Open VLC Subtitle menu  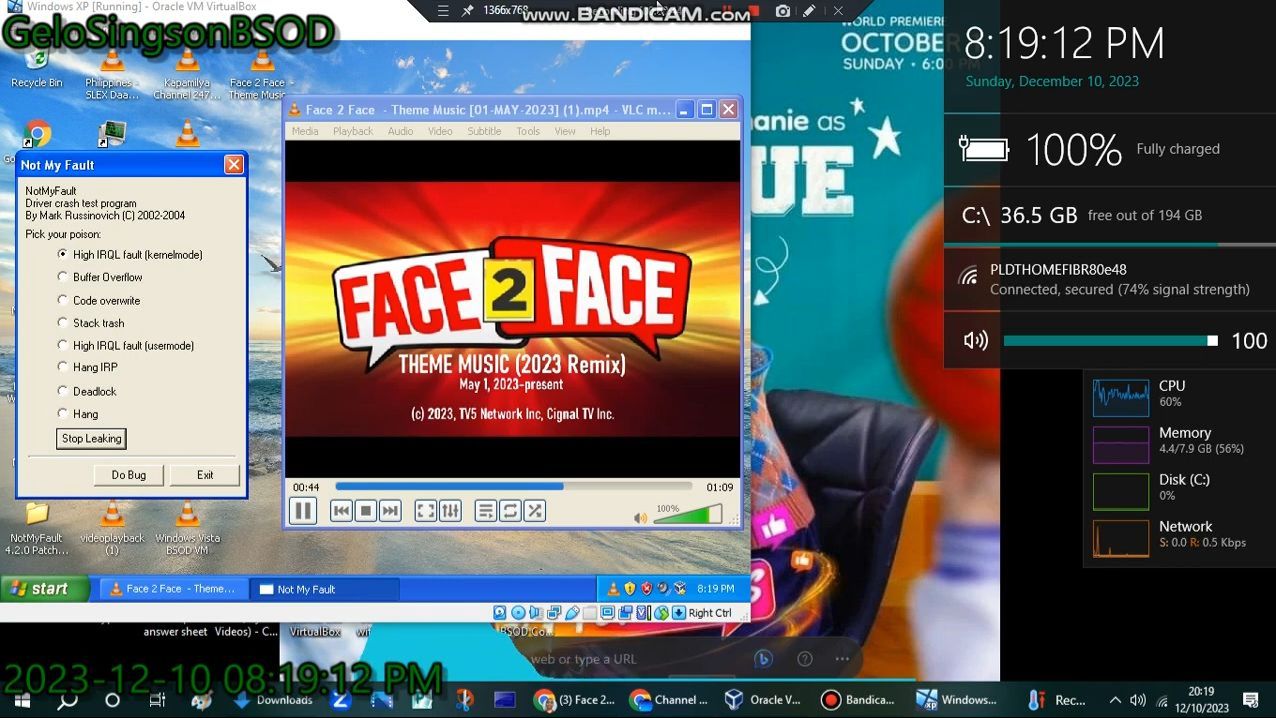click(485, 131)
